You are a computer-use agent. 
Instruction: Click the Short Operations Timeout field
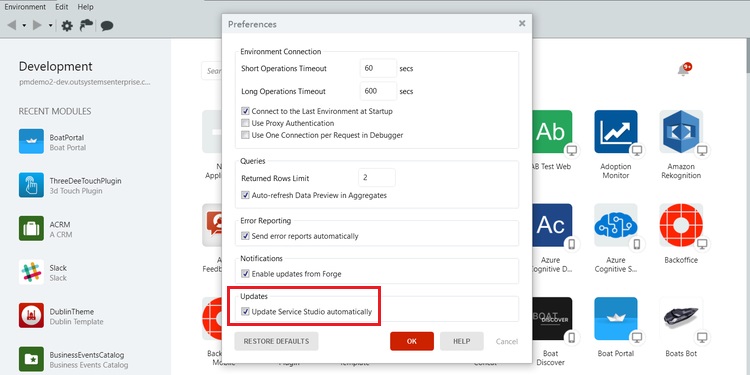(x=378, y=68)
